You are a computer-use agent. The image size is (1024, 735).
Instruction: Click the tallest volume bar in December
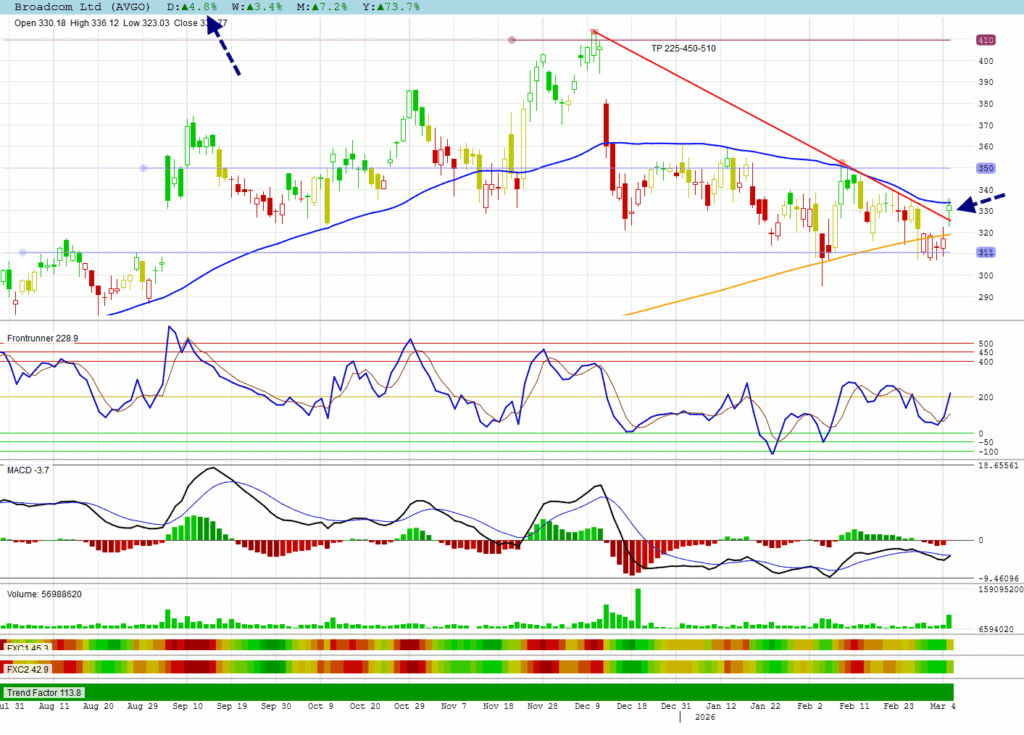638,608
